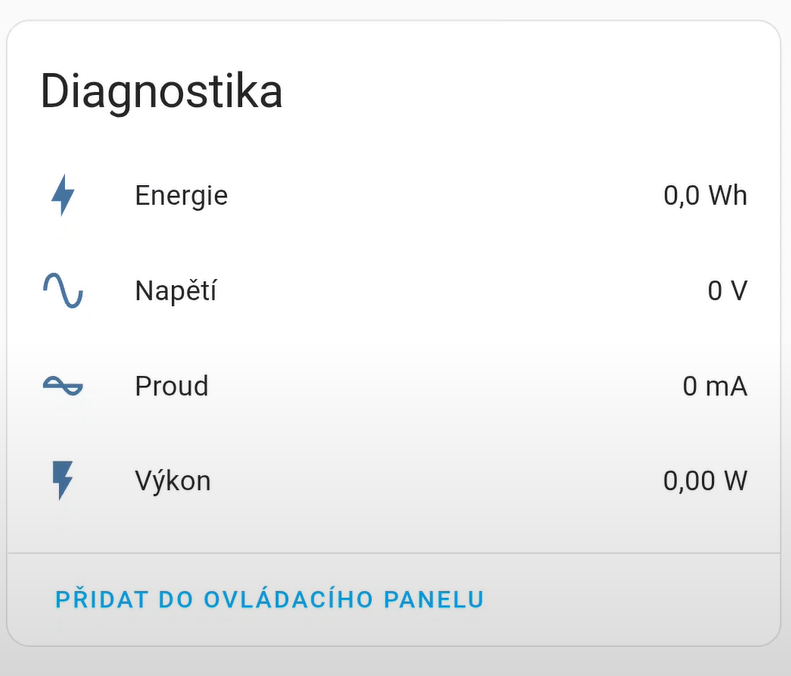Click the 0 mA current value
The width and height of the screenshot is (791, 676).
pyautogui.click(x=715, y=386)
